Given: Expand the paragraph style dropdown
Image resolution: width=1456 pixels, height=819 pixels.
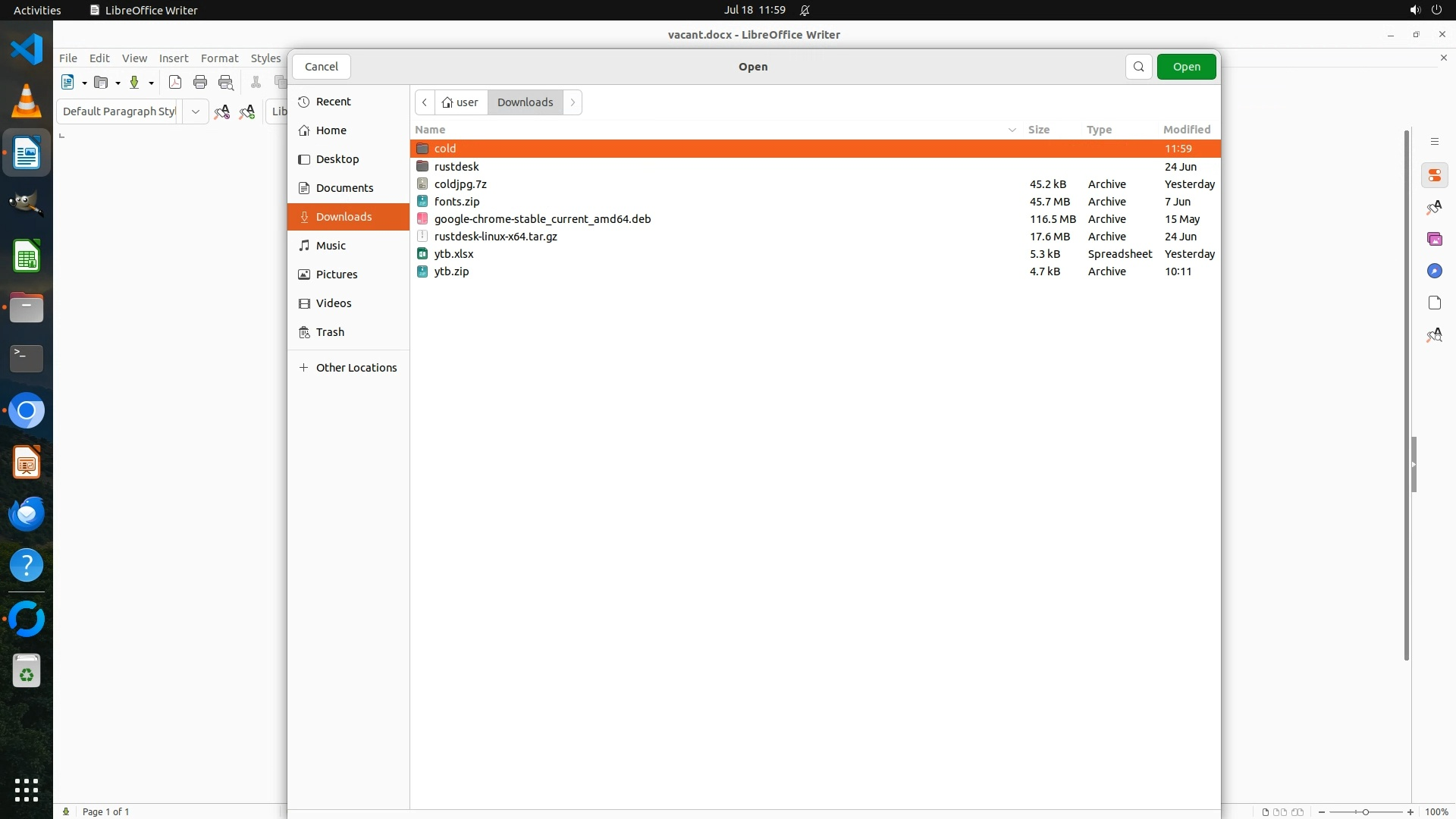Looking at the screenshot, I should tap(195, 111).
